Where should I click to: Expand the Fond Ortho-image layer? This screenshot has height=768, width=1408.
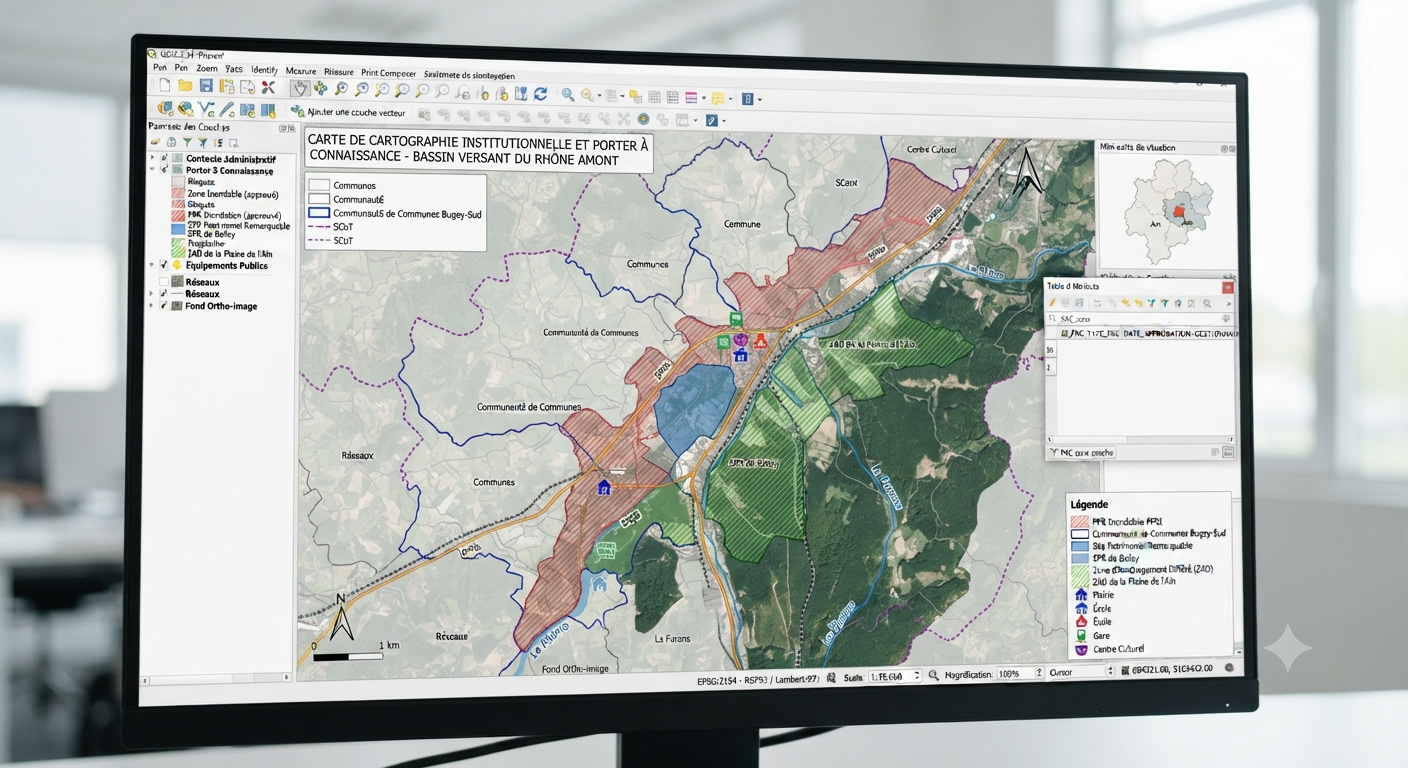click(151, 306)
